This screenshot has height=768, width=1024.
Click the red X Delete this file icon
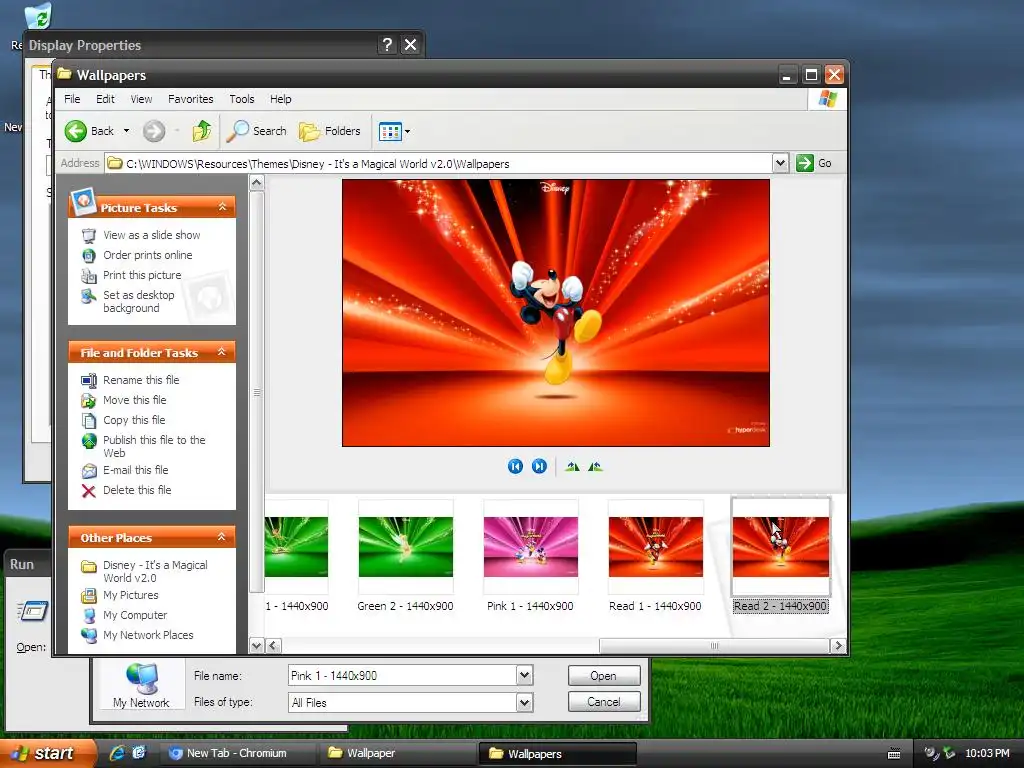89,490
